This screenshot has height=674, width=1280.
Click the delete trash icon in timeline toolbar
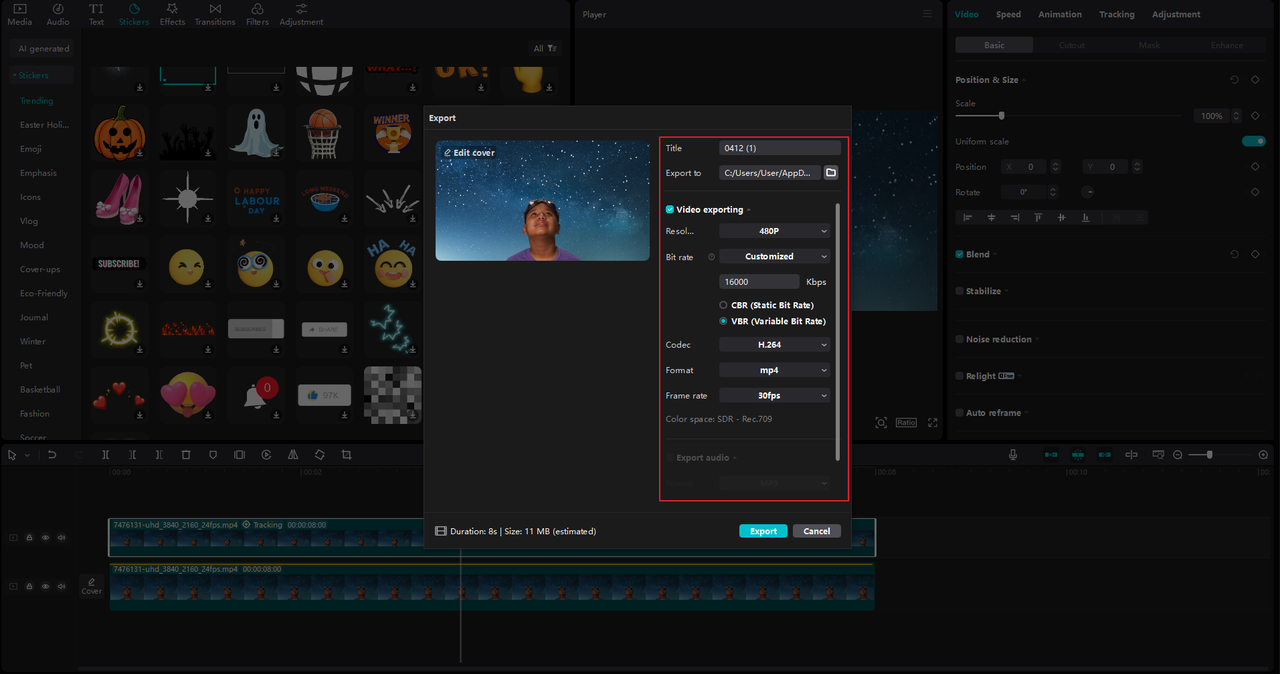(x=186, y=454)
